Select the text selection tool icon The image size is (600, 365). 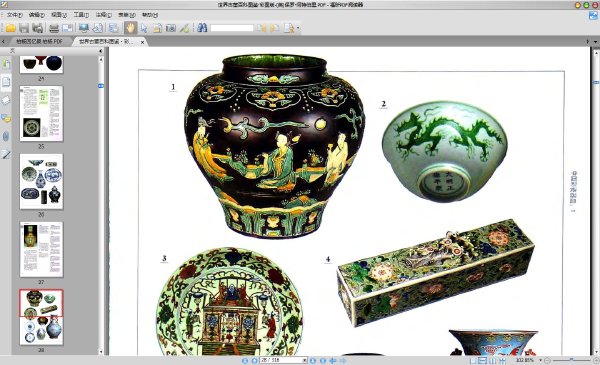pos(157,28)
